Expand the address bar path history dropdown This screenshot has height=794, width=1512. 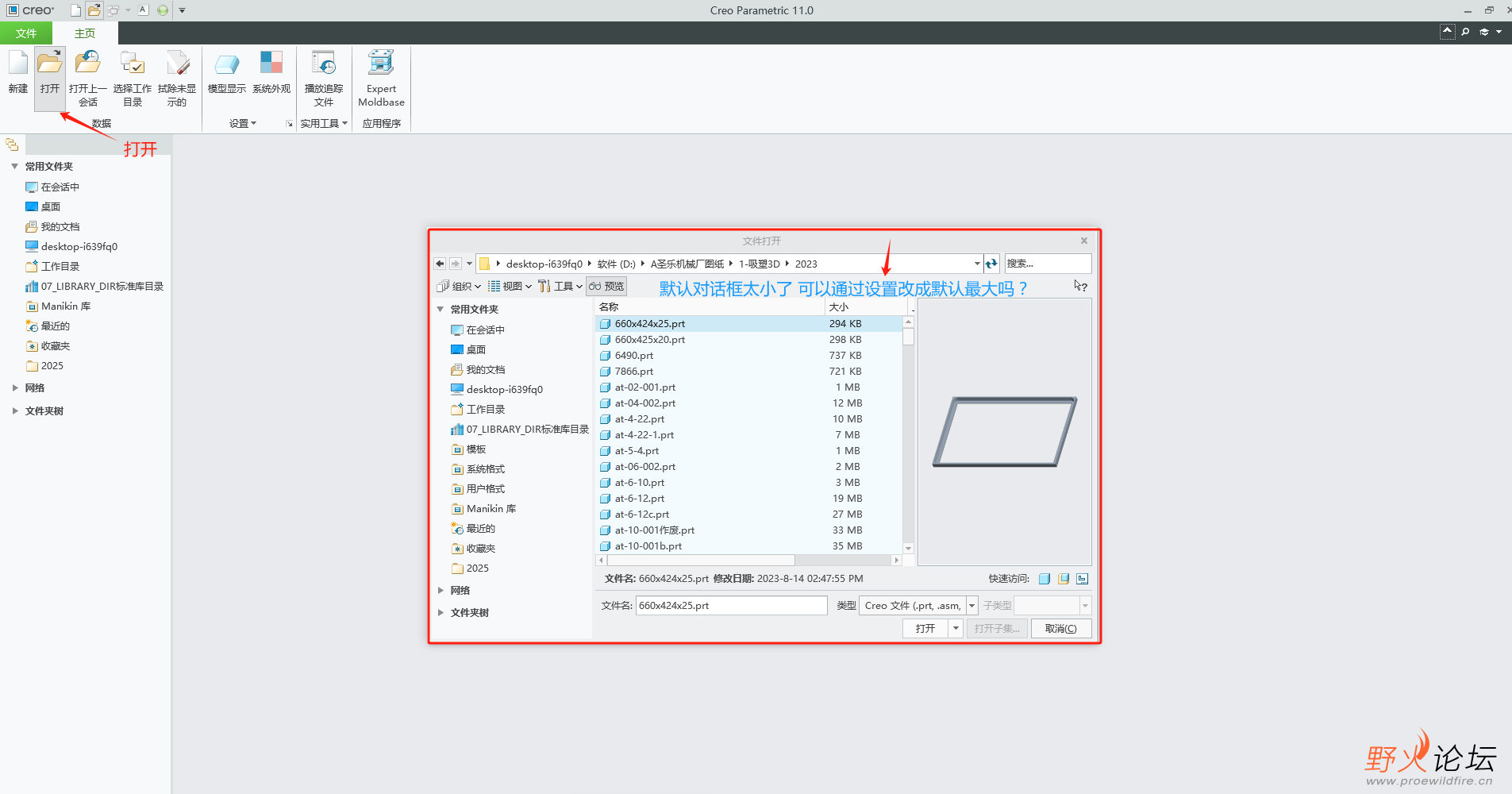coord(977,264)
